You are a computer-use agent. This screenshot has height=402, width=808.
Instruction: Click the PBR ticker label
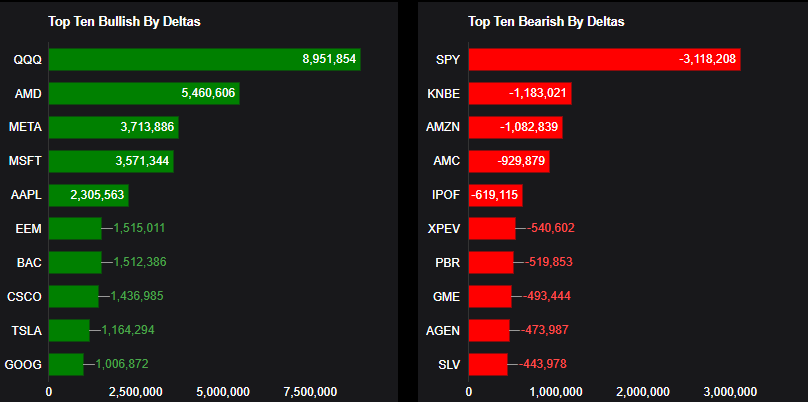tap(447, 263)
